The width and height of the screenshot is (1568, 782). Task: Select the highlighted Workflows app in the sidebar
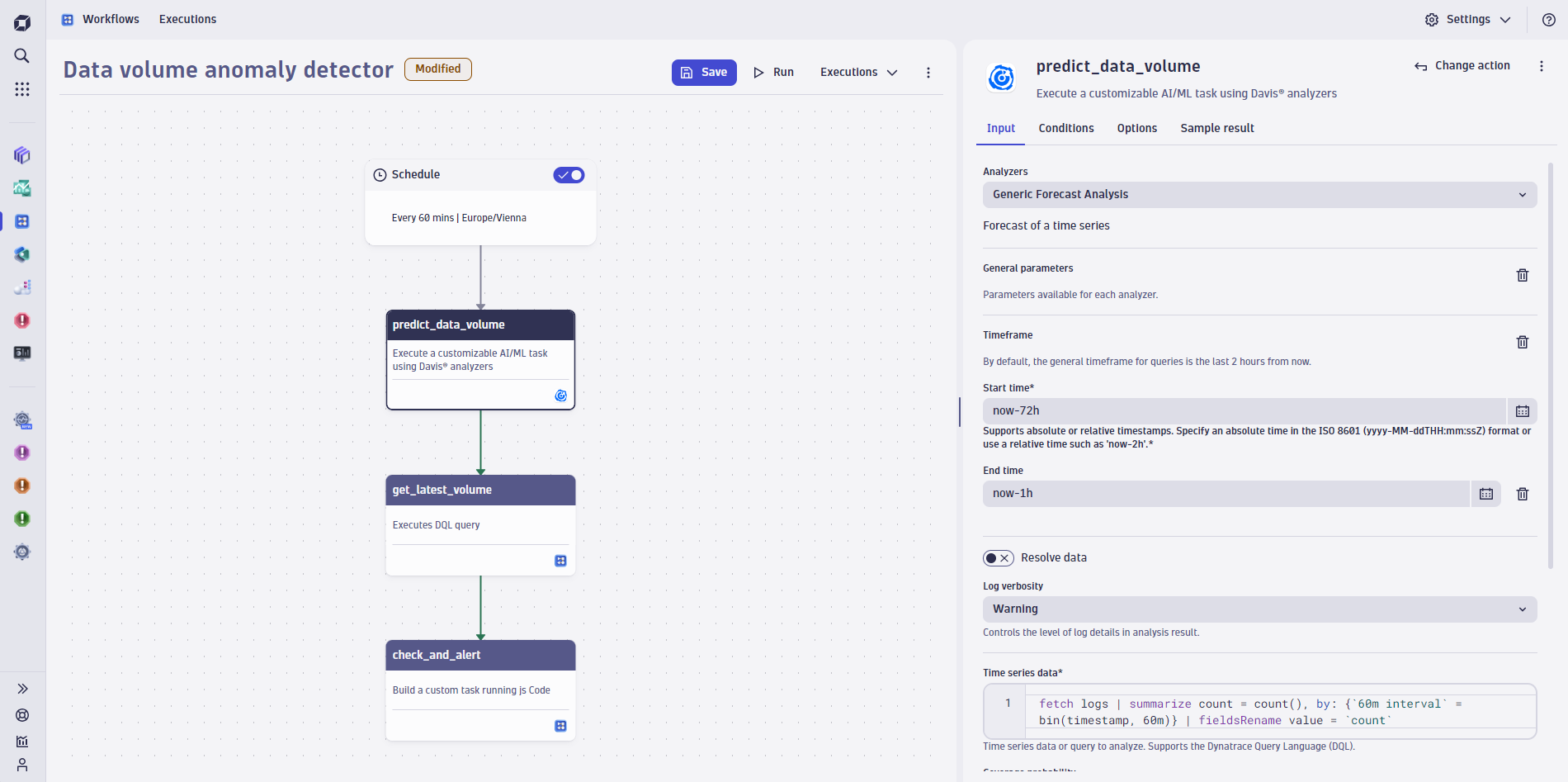21,221
